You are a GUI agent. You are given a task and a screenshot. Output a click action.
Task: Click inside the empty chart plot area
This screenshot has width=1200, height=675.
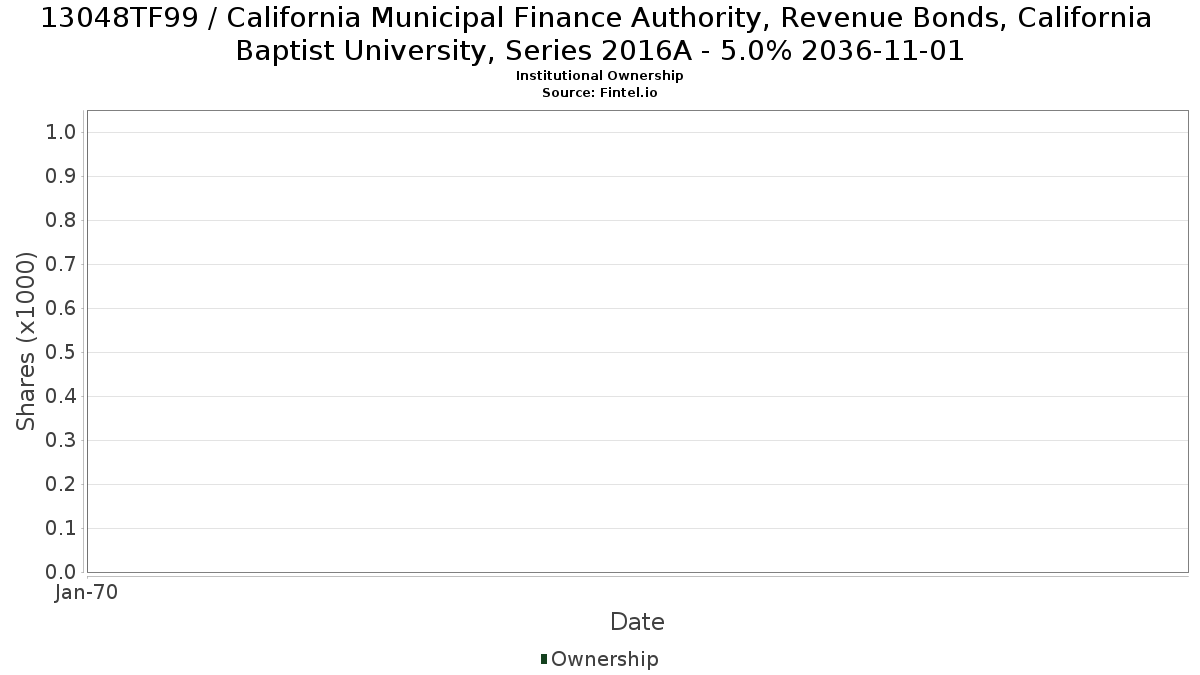point(637,341)
